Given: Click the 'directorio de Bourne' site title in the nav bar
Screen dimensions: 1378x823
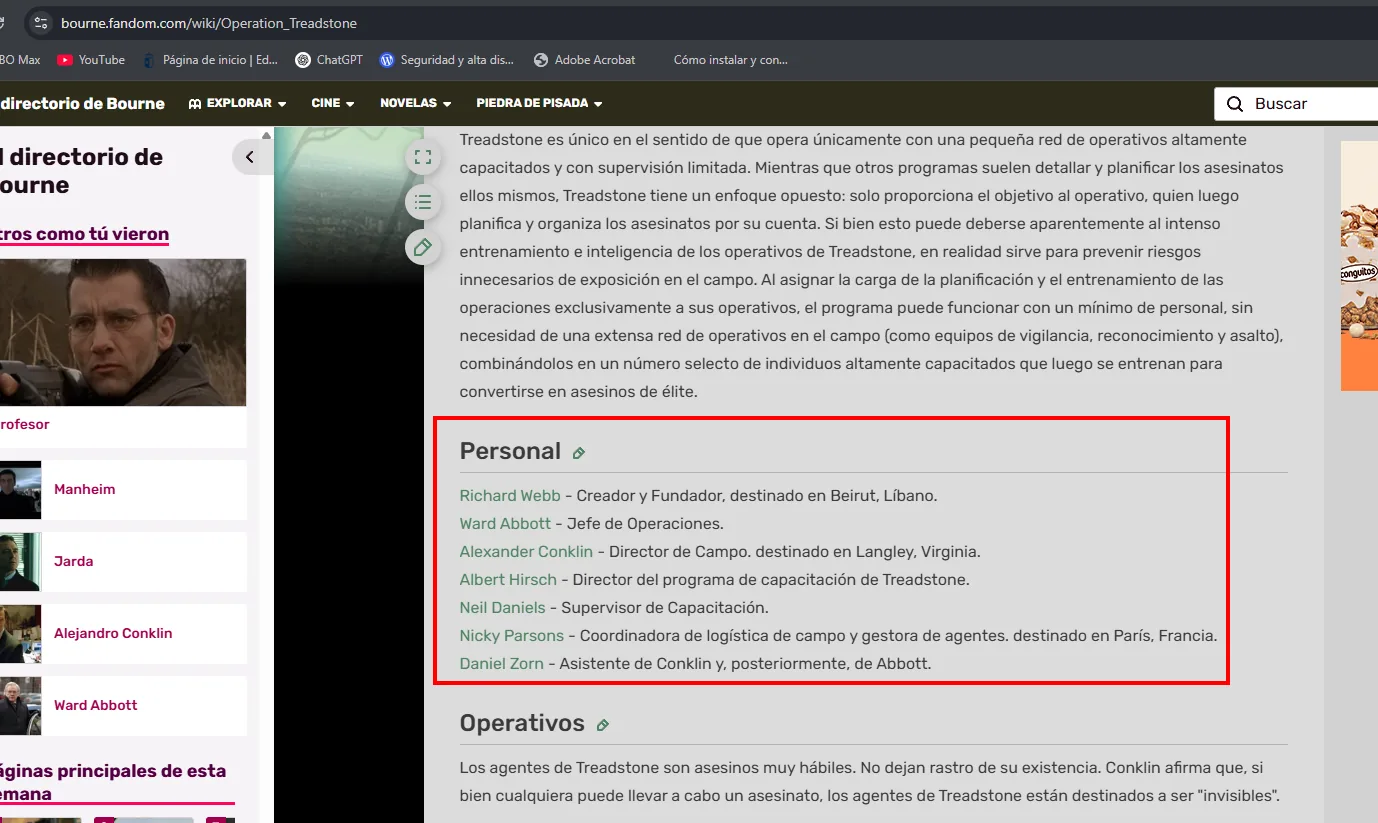Looking at the screenshot, I should point(82,103).
